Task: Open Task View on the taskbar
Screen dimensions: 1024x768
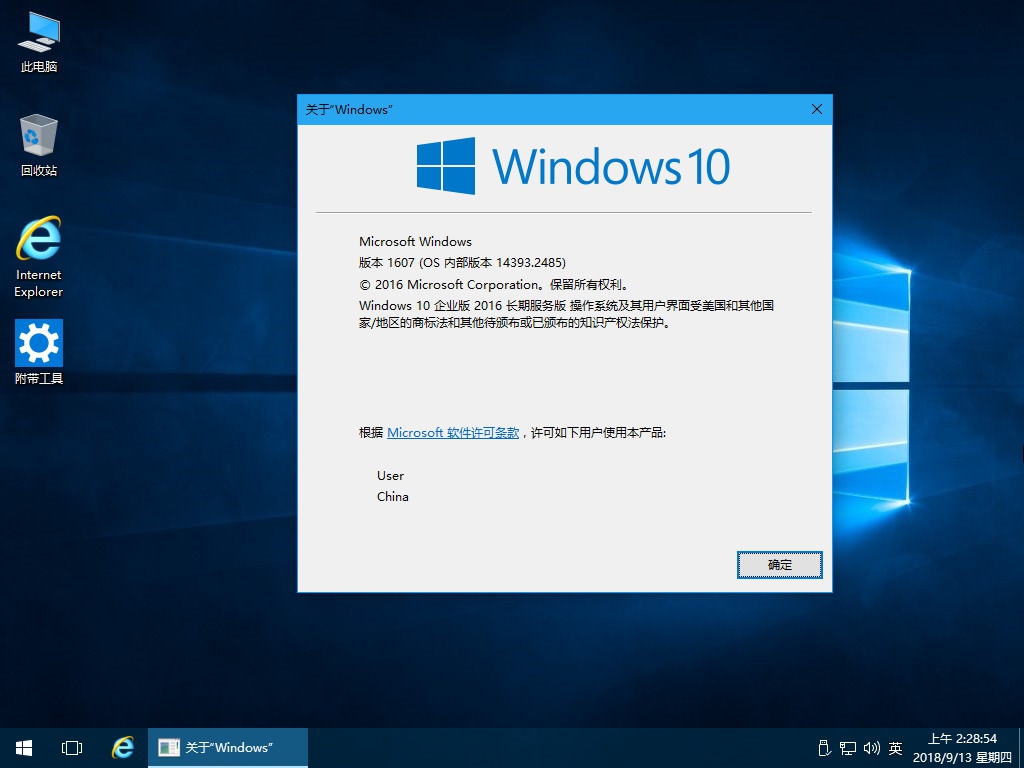Action: tap(72, 748)
